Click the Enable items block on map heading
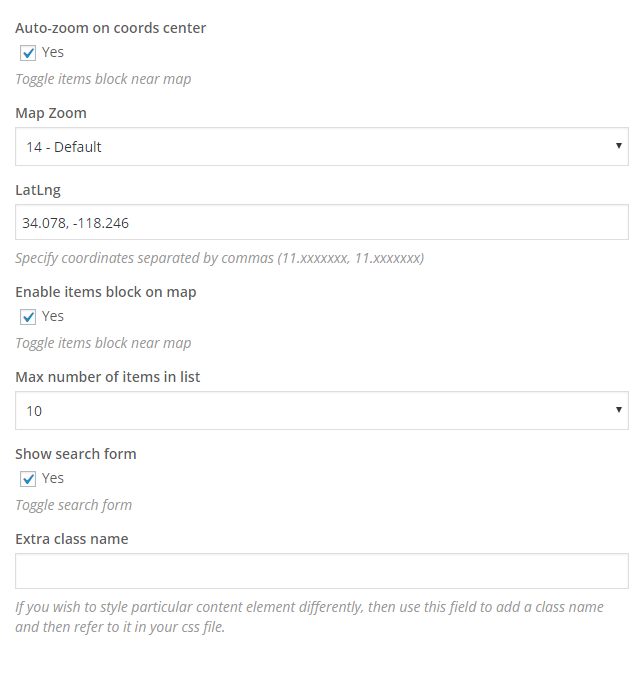The width and height of the screenshot is (644, 676). (x=106, y=292)
